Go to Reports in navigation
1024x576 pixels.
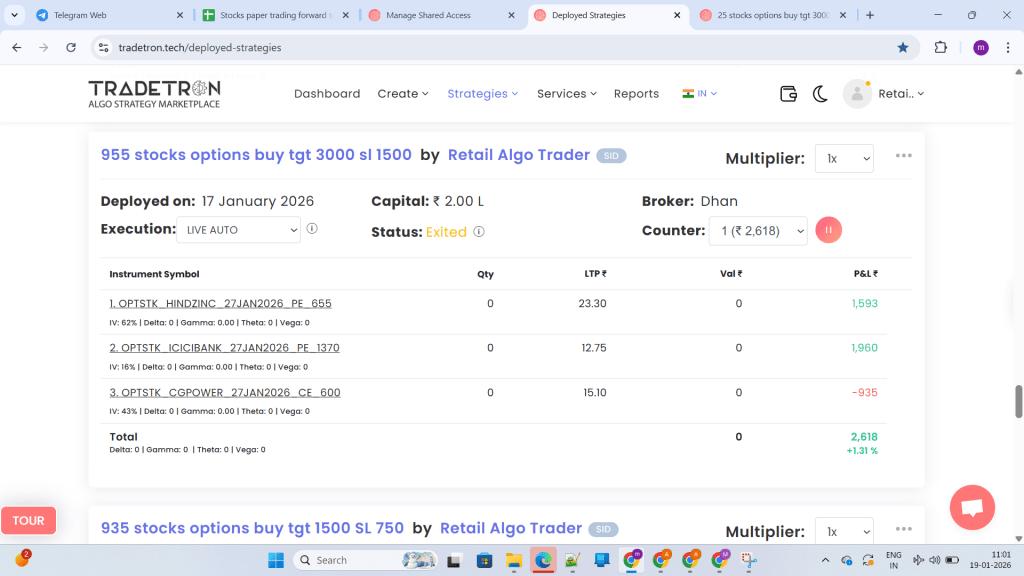(636, 94)
